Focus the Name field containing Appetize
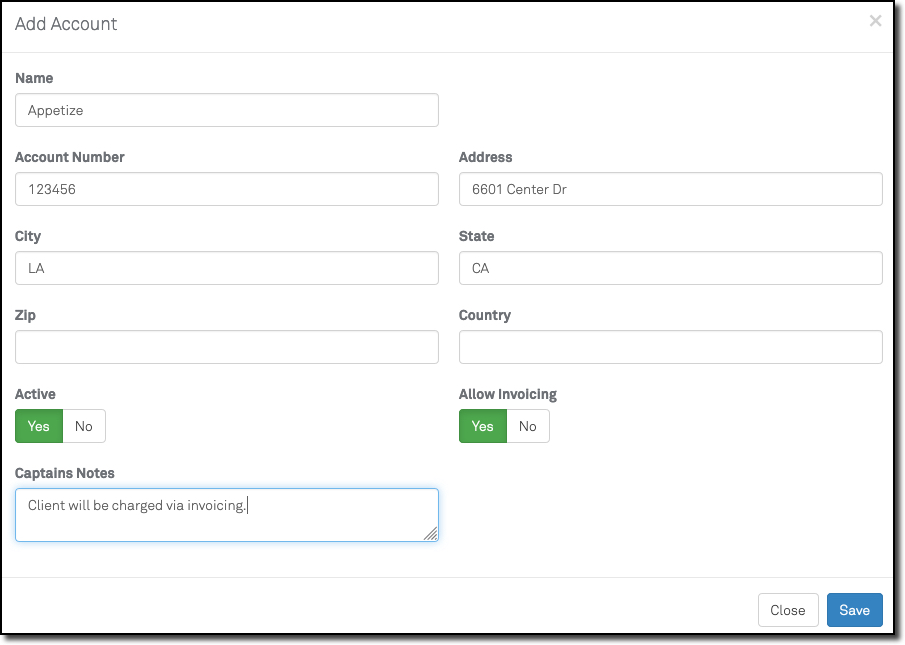 227,110
